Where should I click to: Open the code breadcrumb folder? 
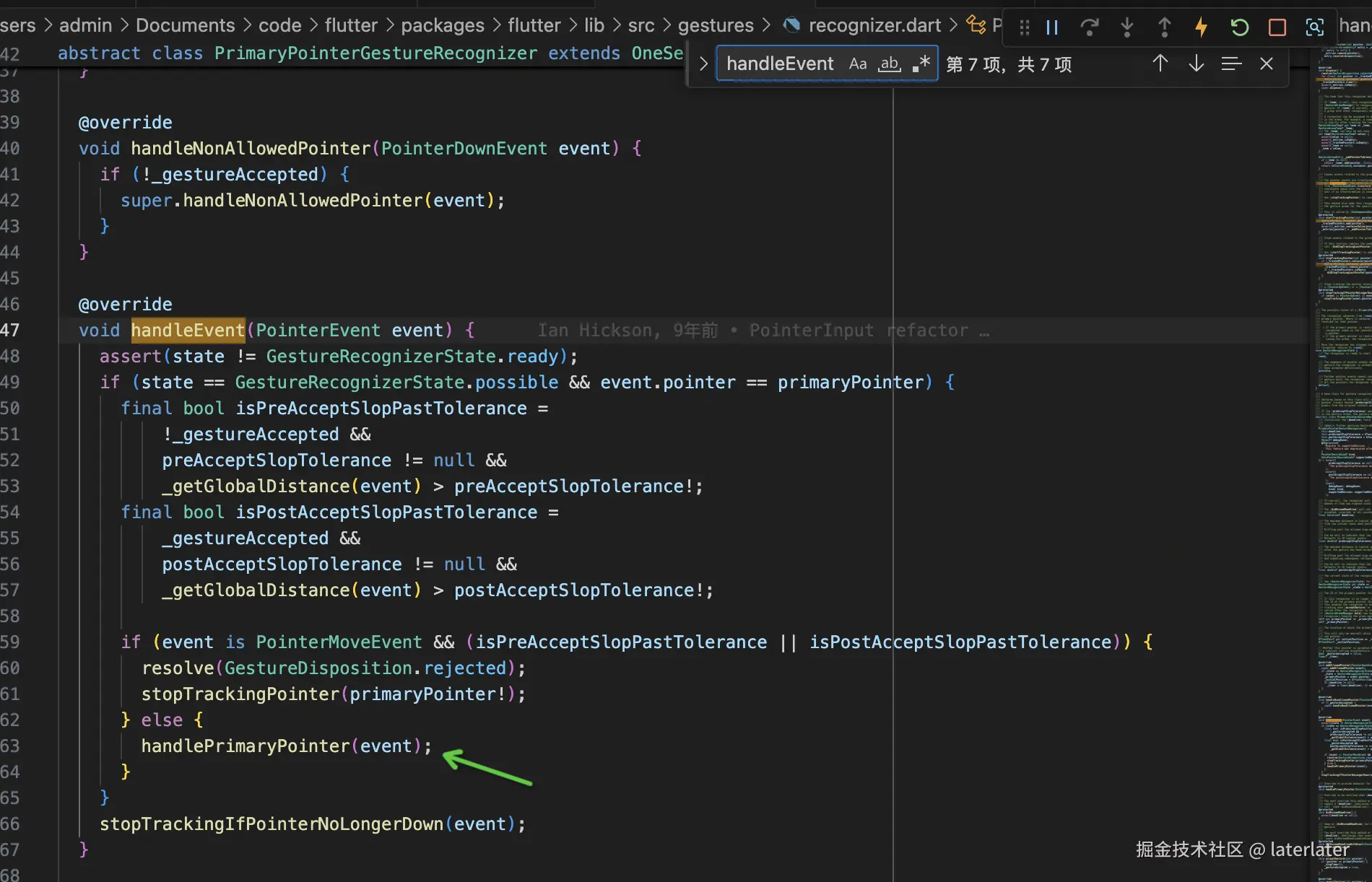click(280, 25)
